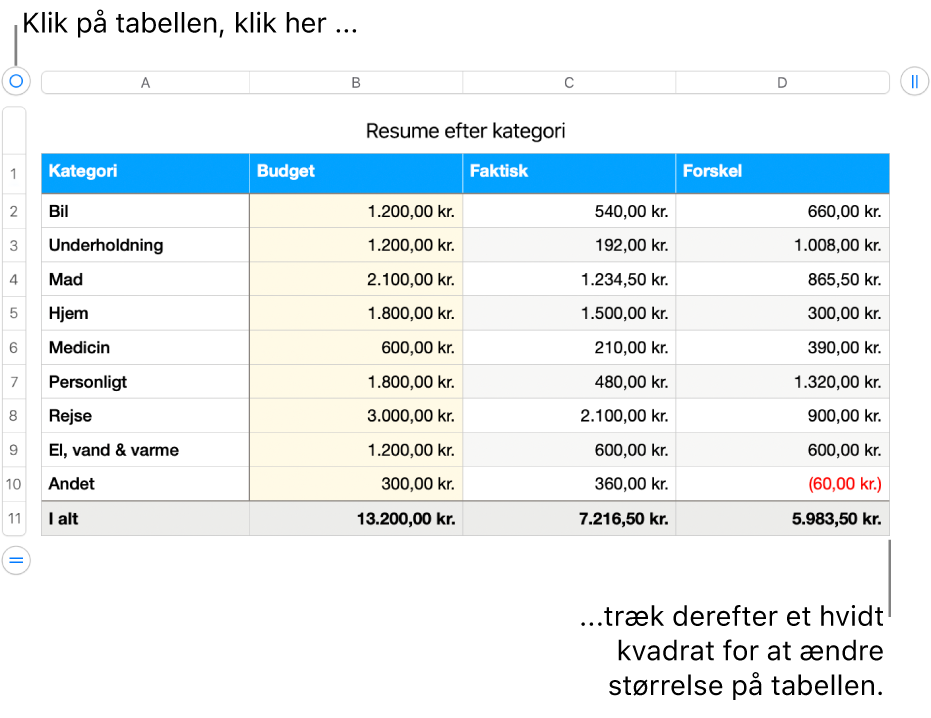
Task: Click total forskel cell '5.983,50 kr.'
Action: coord(782,518)
